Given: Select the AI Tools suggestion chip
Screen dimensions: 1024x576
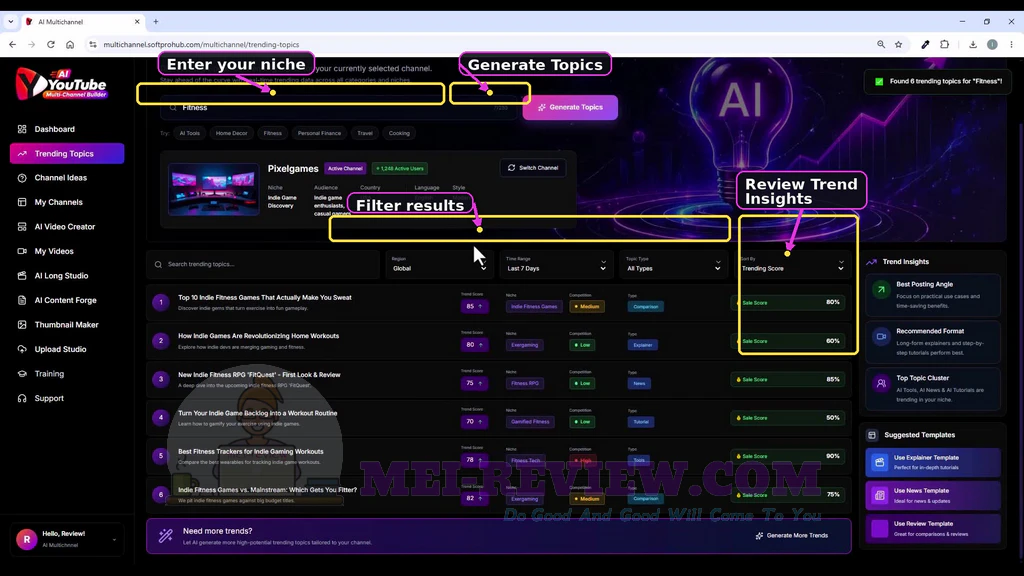Looking at the screenshot, I should coord(190,133).
